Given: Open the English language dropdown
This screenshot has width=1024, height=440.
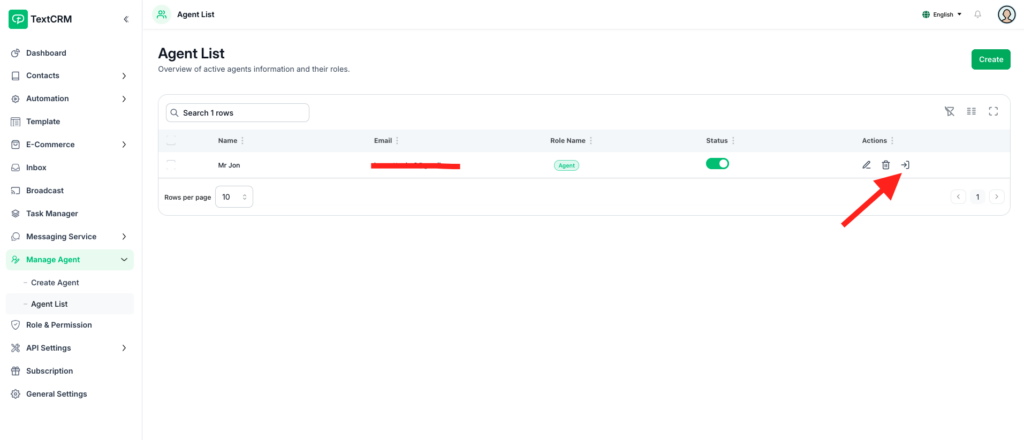Looking at the screenshot, I should 941,14.
